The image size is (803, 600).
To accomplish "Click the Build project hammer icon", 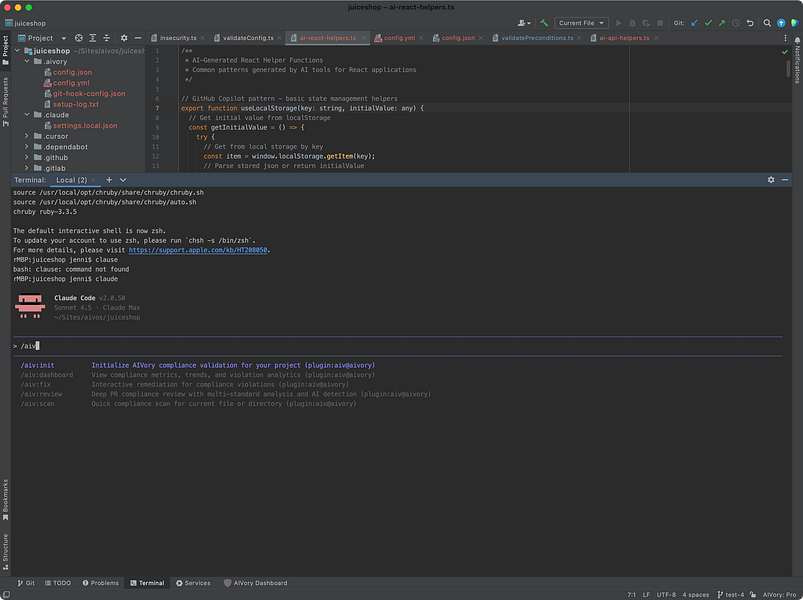I will click(x=544, y=22).
